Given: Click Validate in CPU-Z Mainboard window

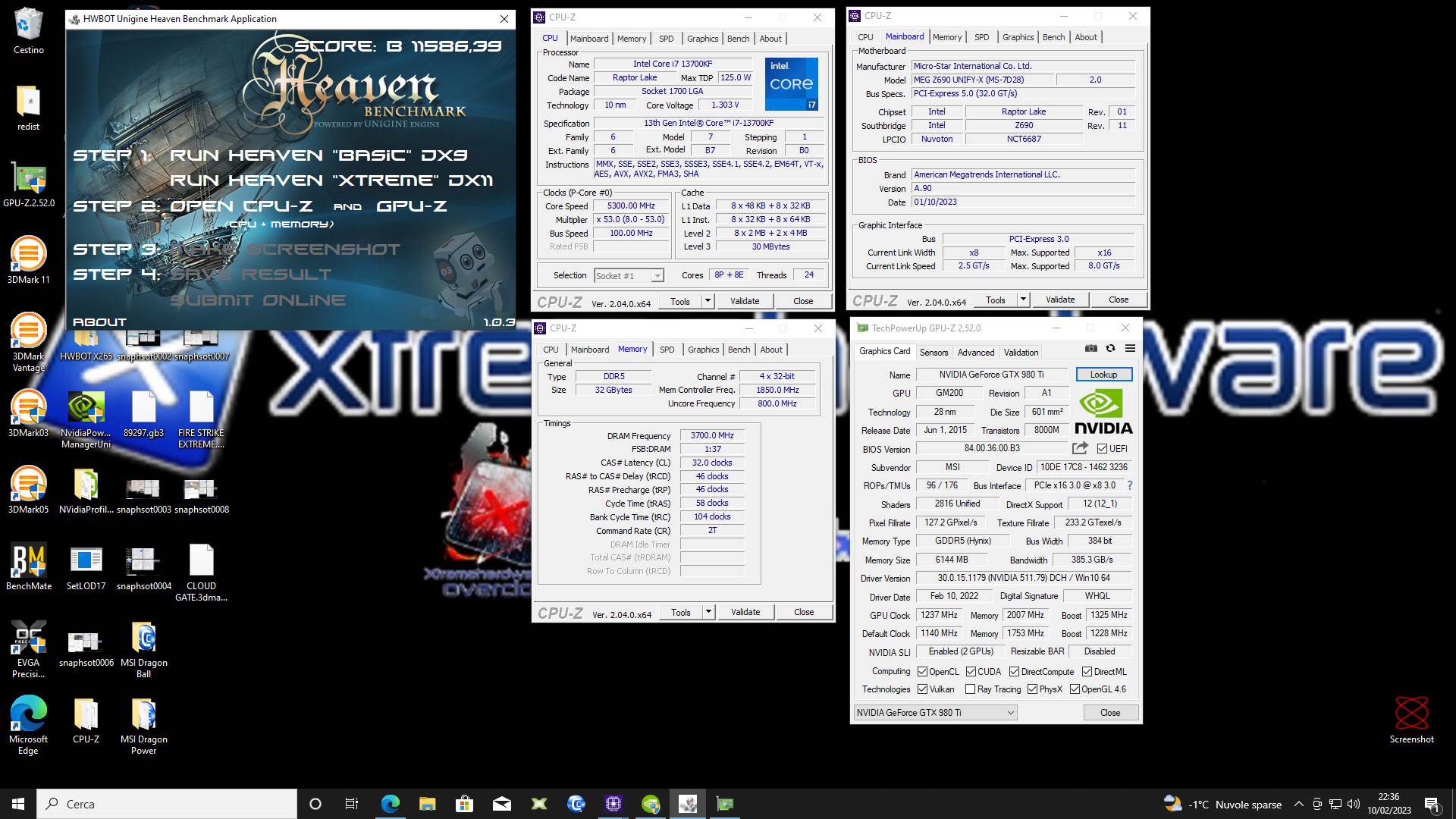Looking at the screenshot, I should coord(1060,300).
